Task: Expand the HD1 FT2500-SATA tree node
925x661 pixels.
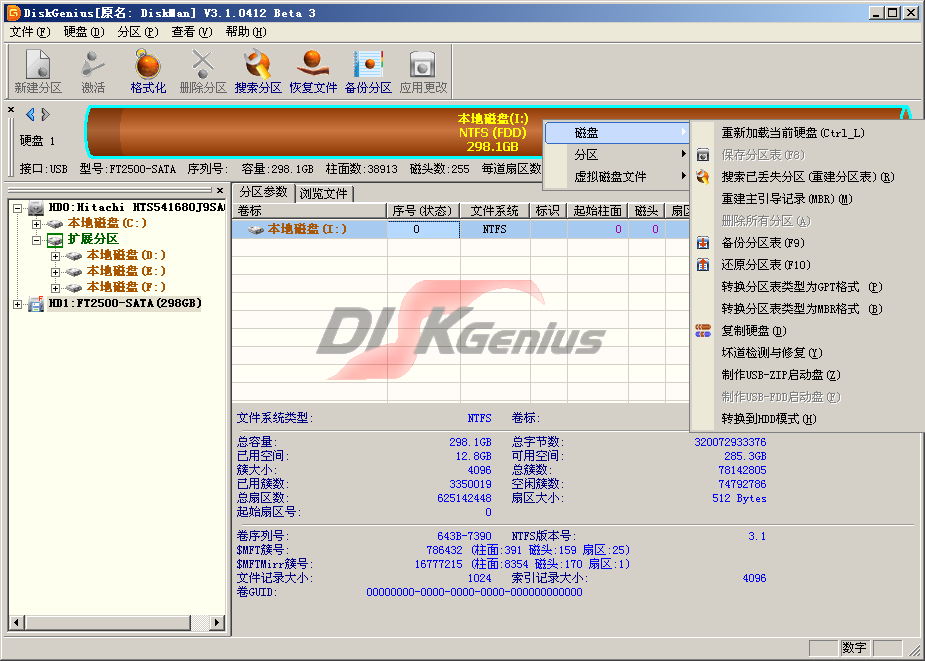Action: (x=17, y=303)
